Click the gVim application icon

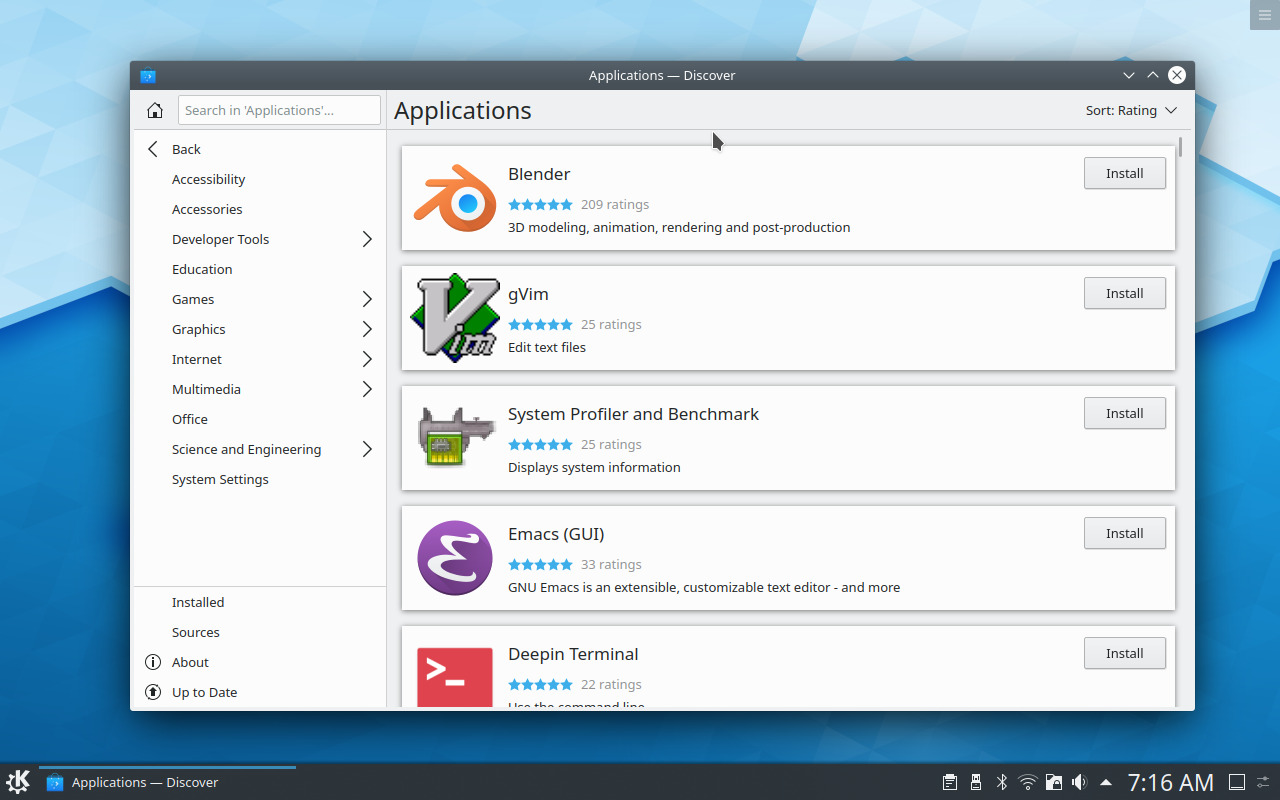click(455, 318)
